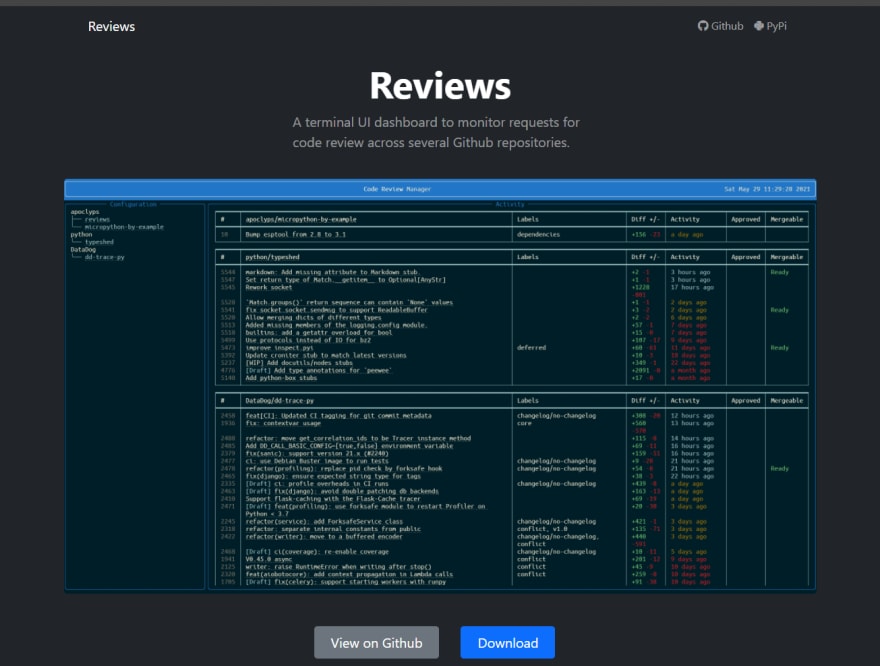Click the 'python/typeshed' table header

(272, 257)
